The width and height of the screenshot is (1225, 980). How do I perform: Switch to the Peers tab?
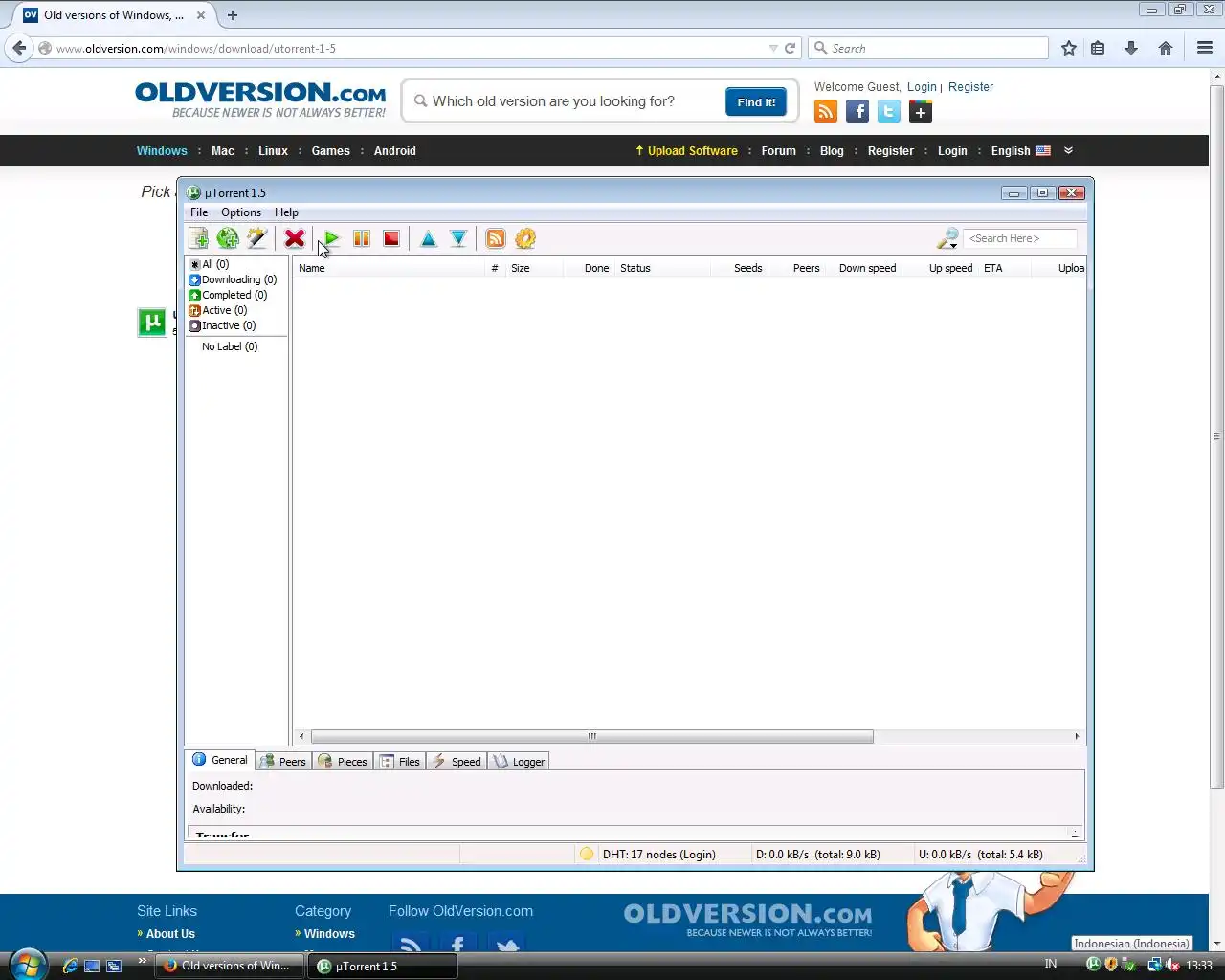(283, 762)
